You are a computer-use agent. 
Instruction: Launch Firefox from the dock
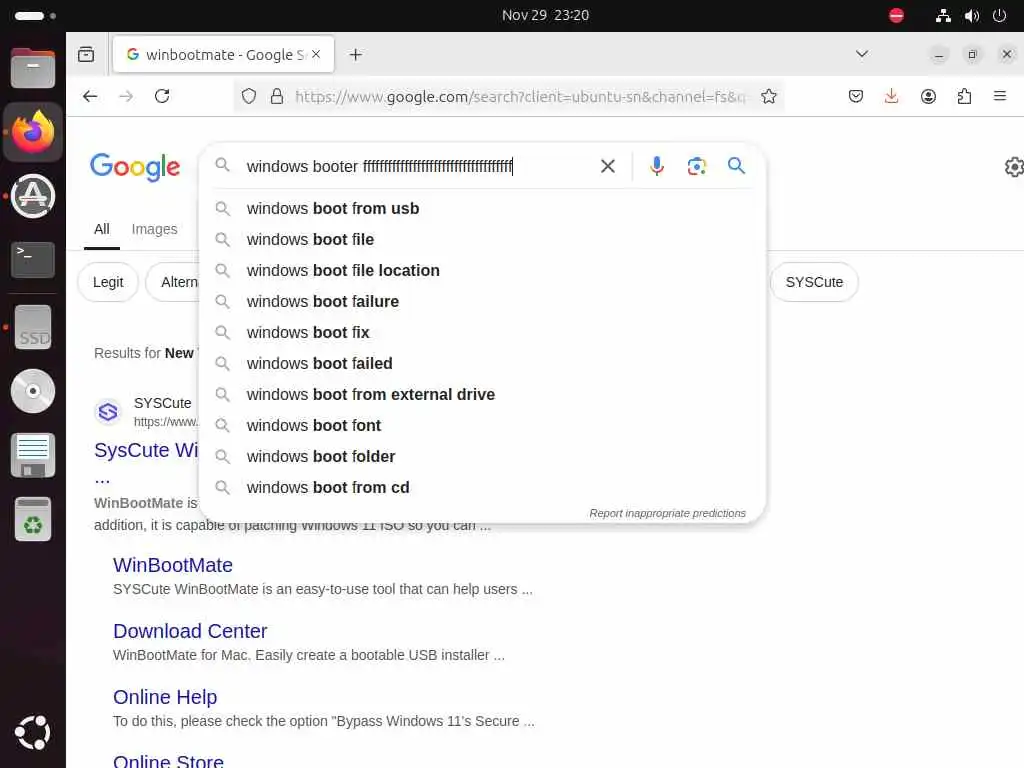(x=33, y=132)
